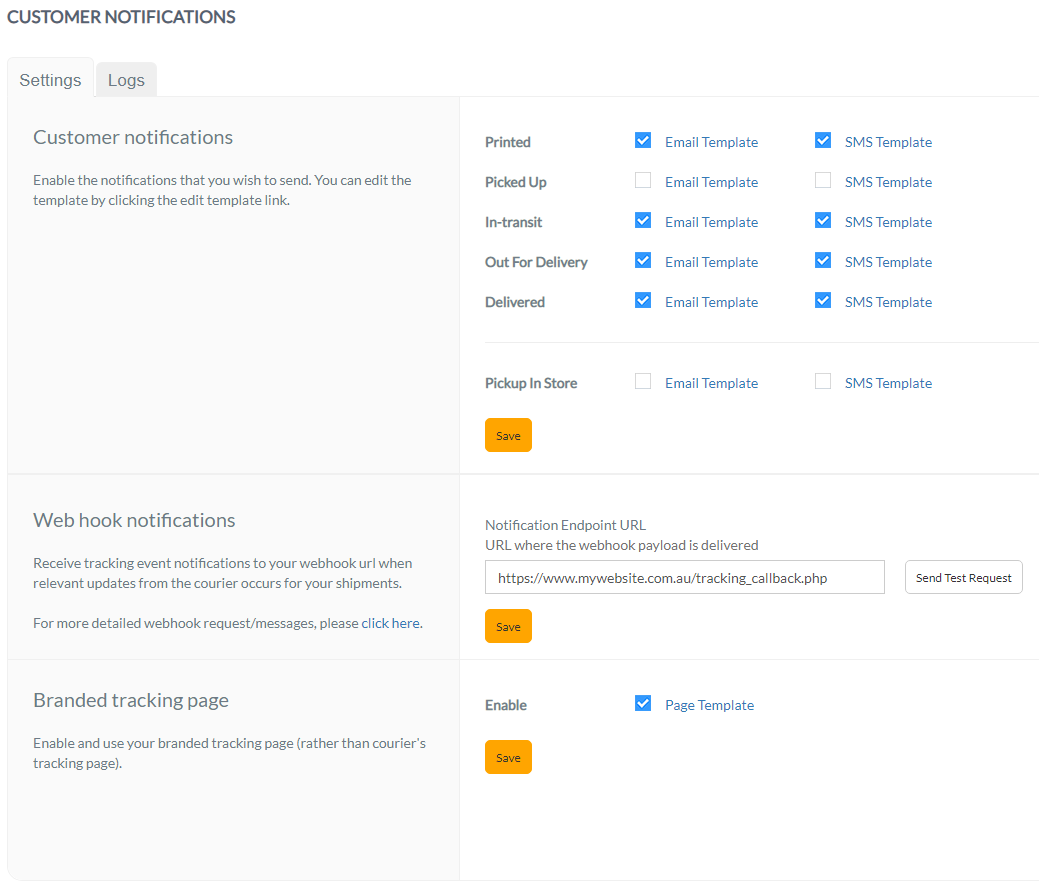Open the Email Template for Printed notifications
This screenshot has height=889, width=1039.
tap(711, 142)
